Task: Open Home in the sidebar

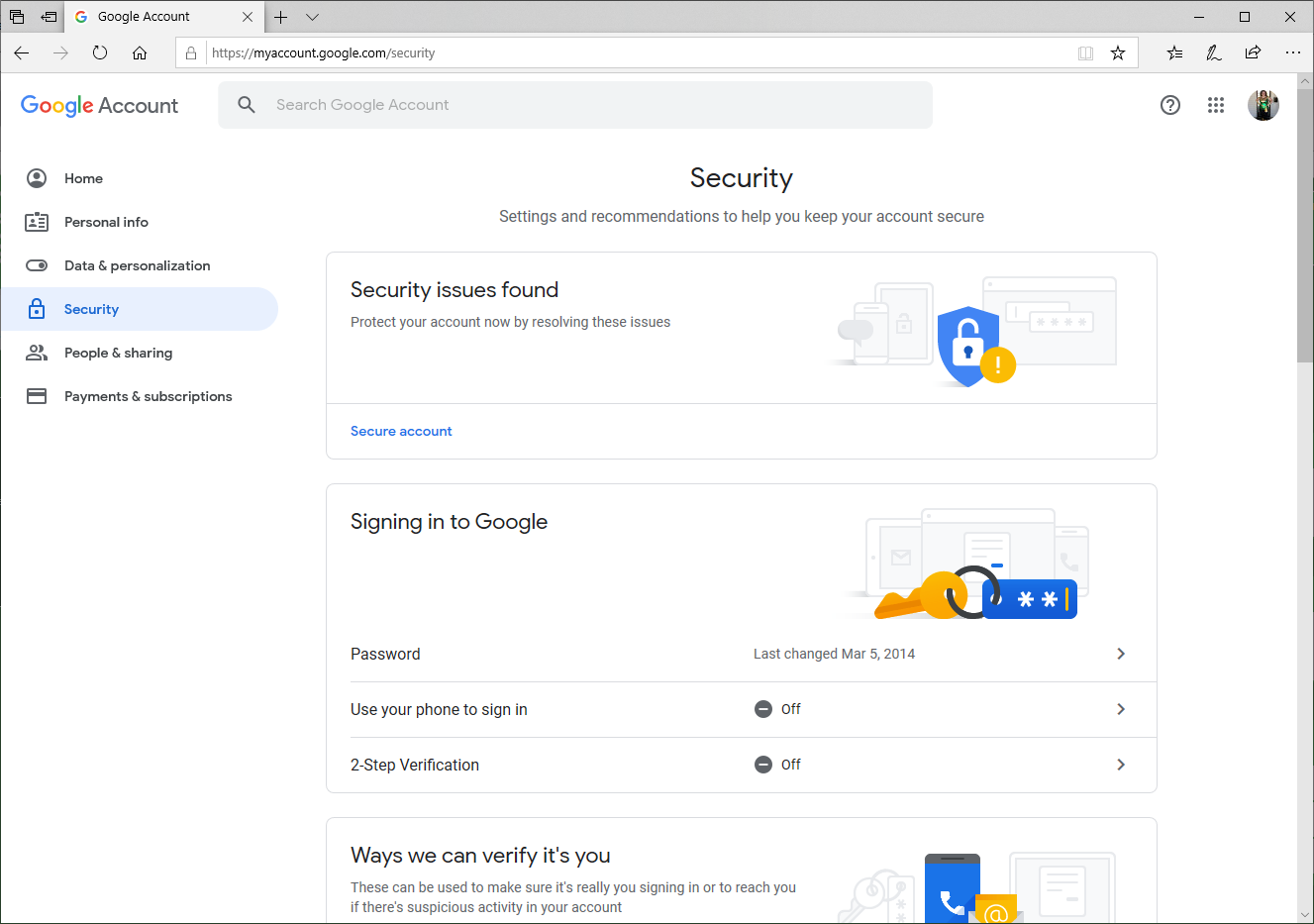Action: click(x=140, y=178)
